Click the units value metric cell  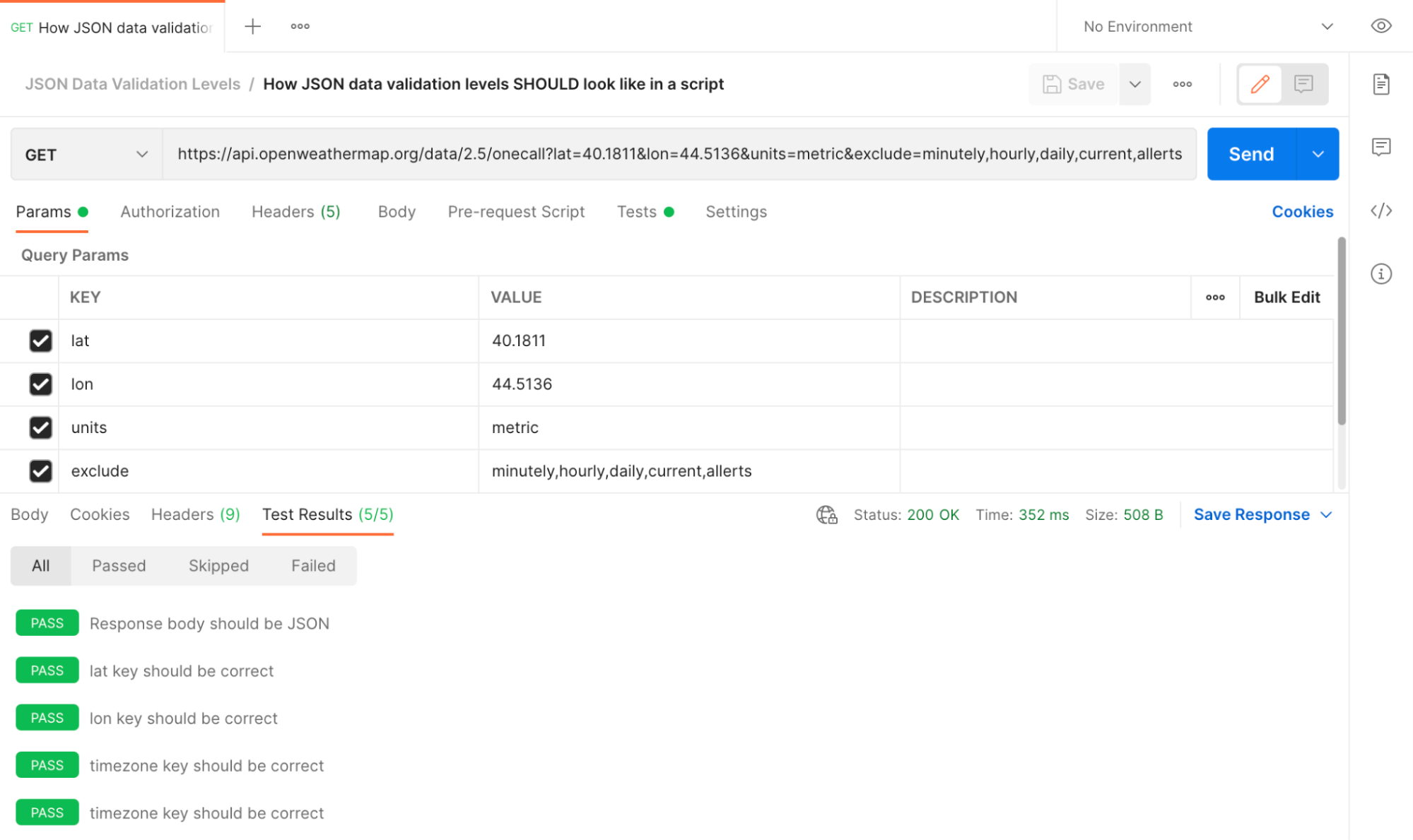tap(689, 427)
